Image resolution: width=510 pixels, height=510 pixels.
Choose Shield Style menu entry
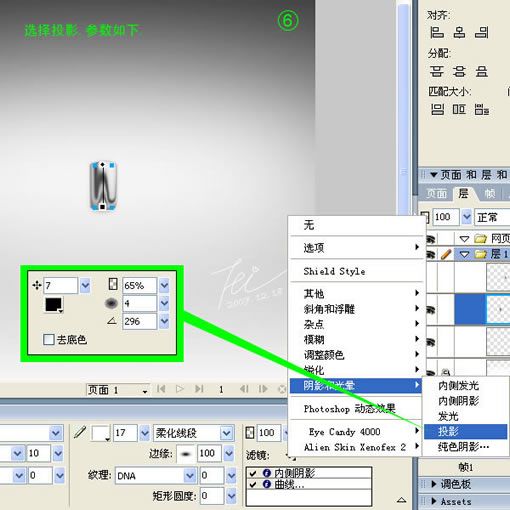pos(357,271)
